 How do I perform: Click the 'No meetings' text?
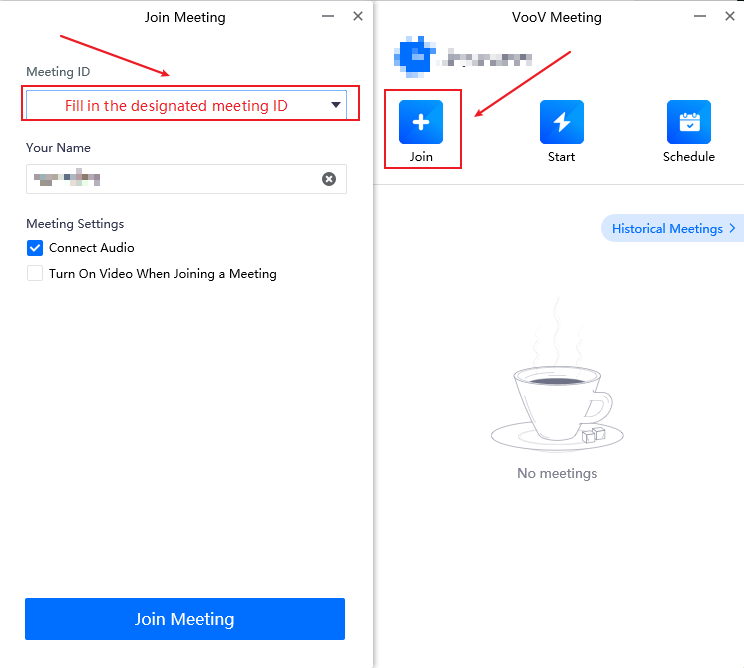click(557, 473)
